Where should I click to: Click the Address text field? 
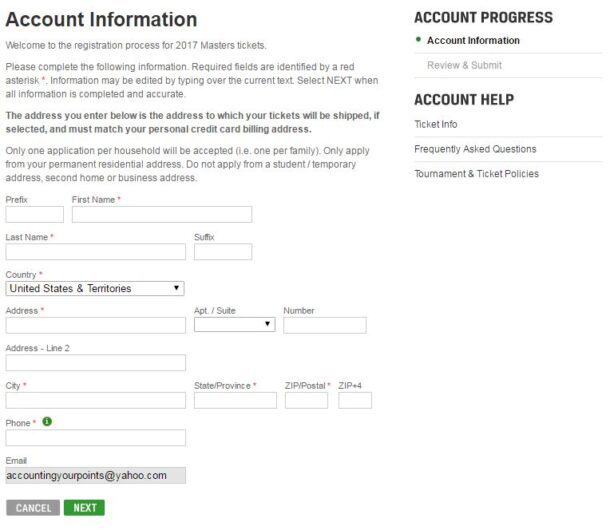pyautogui.click(x=95, y=325)
